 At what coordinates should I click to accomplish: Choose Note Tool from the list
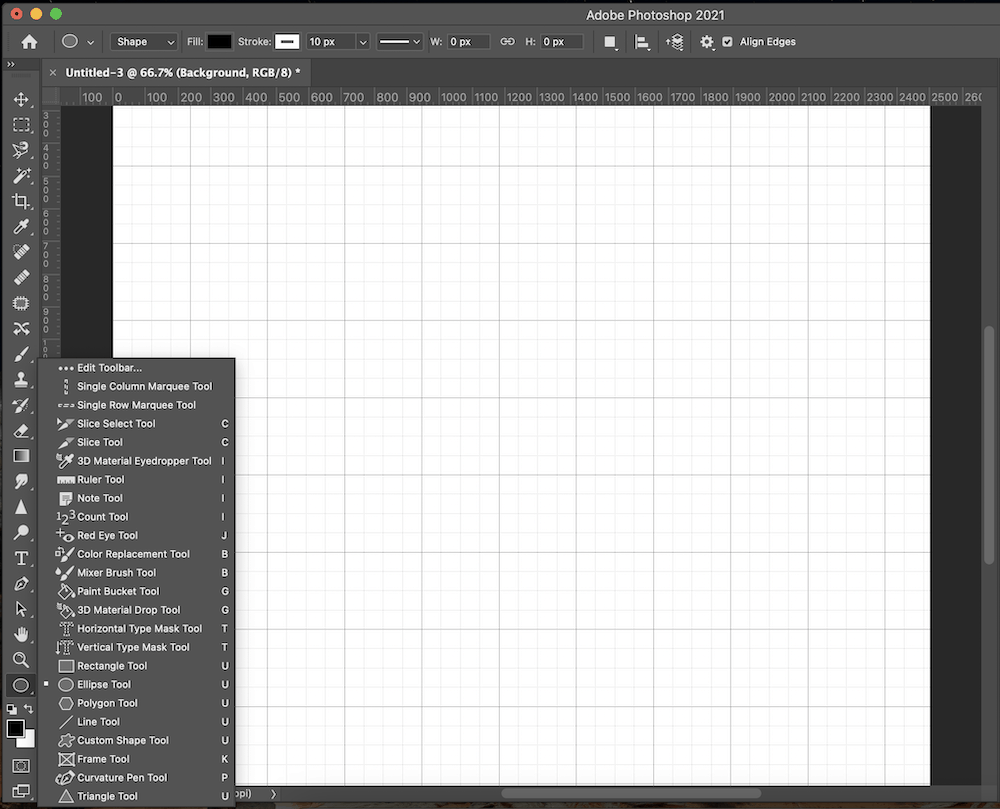136,498
